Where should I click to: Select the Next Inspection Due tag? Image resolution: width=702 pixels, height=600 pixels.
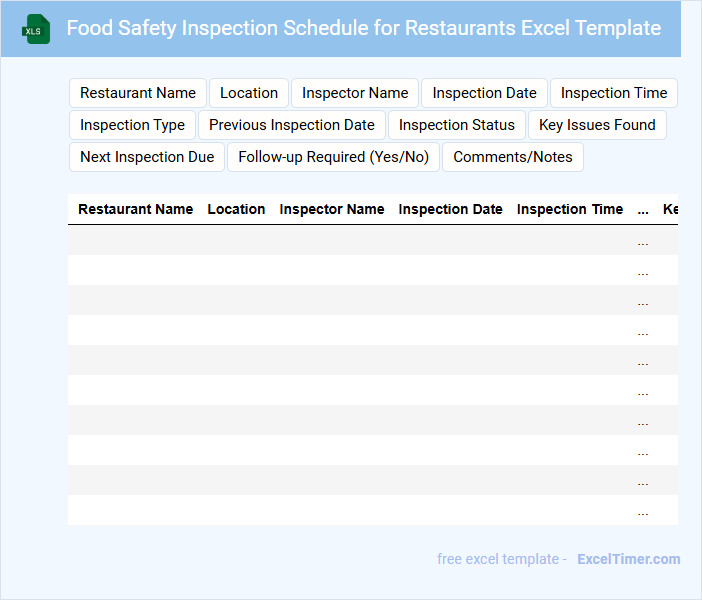[147, 157]
